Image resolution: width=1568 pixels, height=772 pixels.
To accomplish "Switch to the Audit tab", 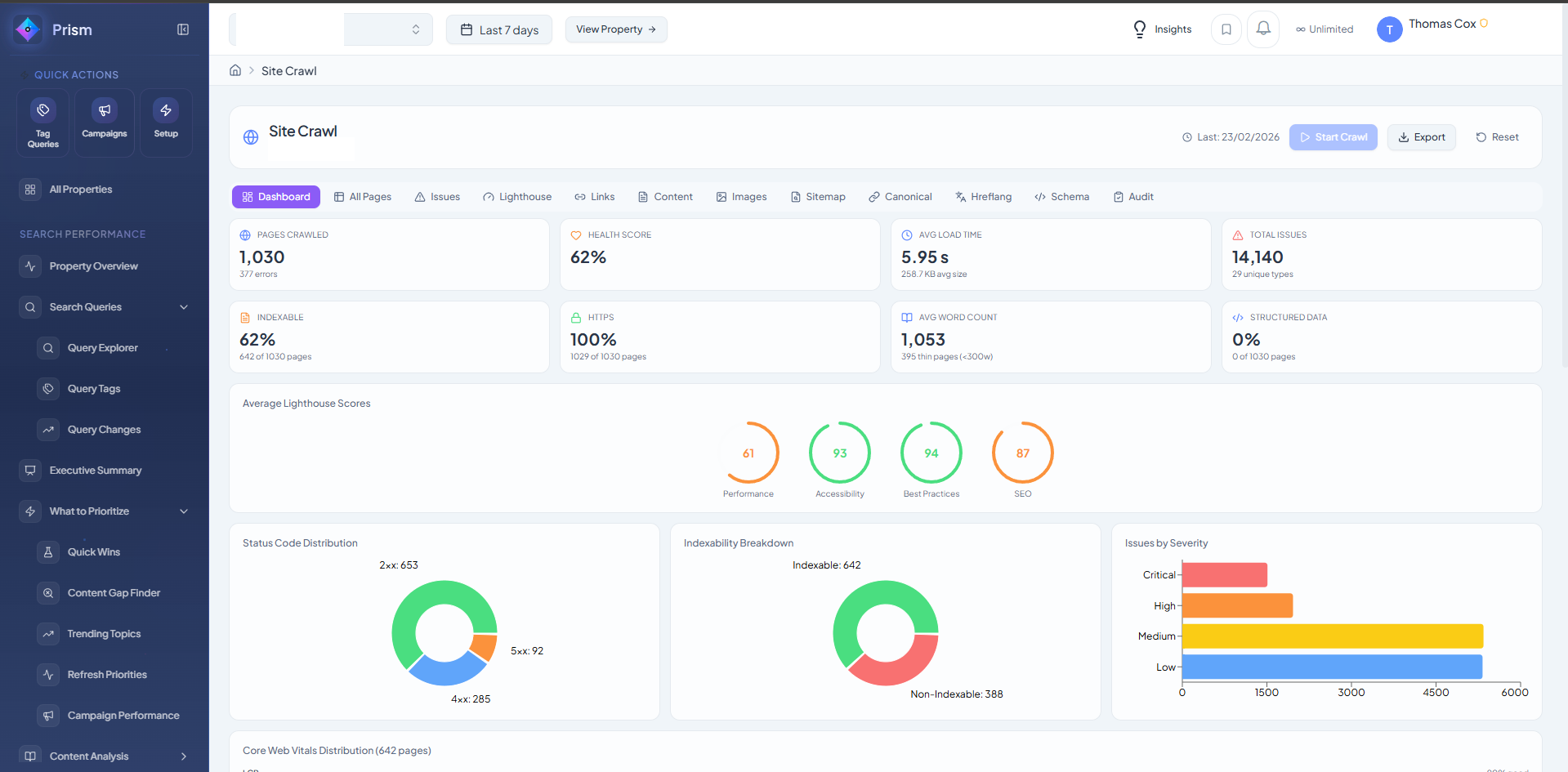I will 1133,197.
